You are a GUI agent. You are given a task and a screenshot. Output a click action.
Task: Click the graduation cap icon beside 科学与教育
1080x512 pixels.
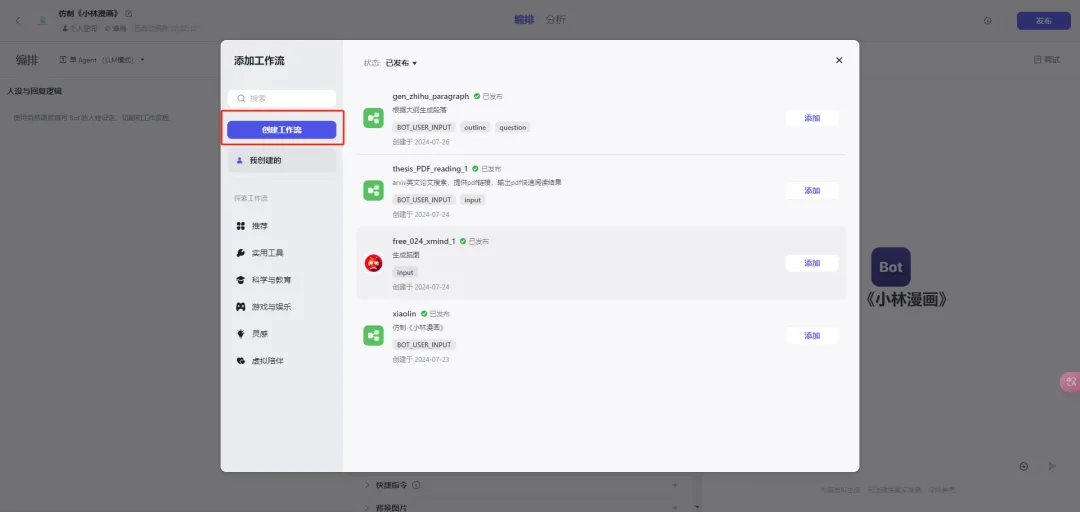coord(240,280)
